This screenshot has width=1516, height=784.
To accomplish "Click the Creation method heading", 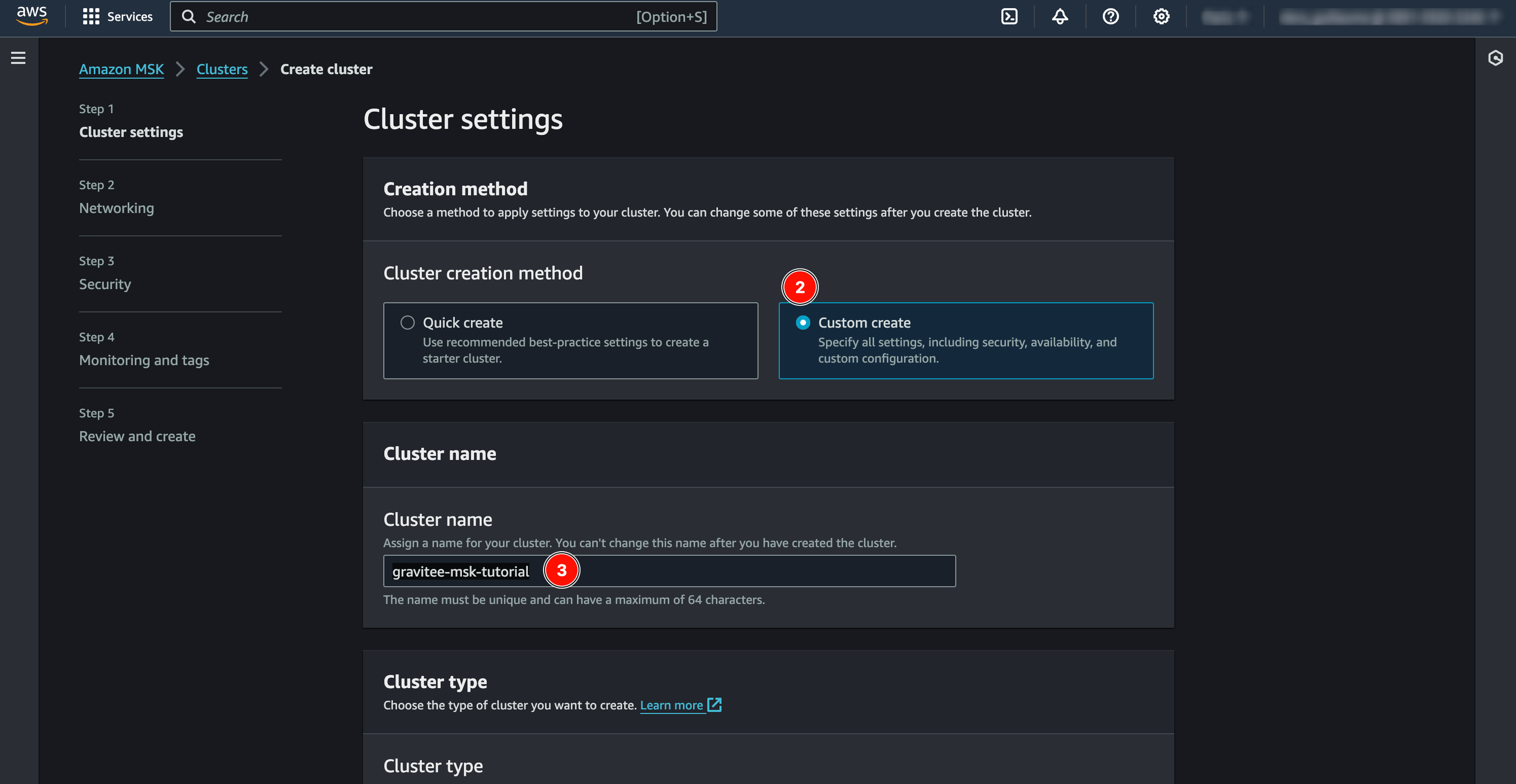I will coord(455,189).
